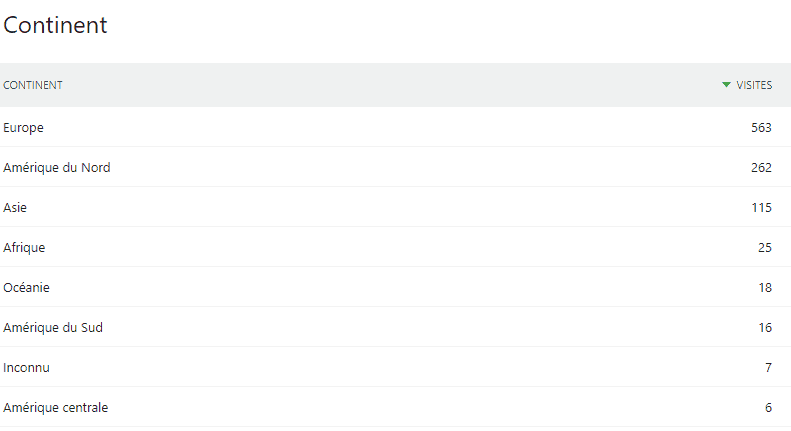Click the 563 visits value for Europe

(x=761, y=128)
